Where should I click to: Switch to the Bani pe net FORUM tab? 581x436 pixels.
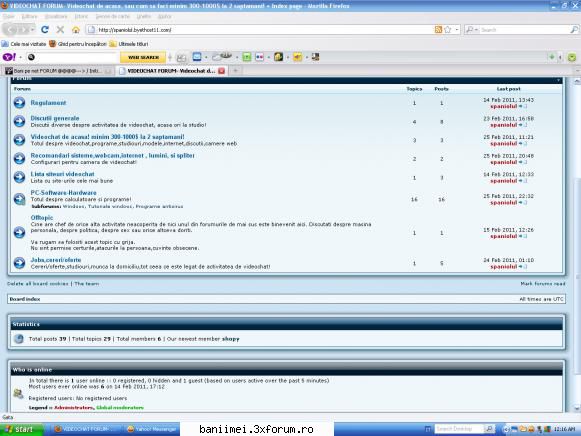tap(58, 71)
